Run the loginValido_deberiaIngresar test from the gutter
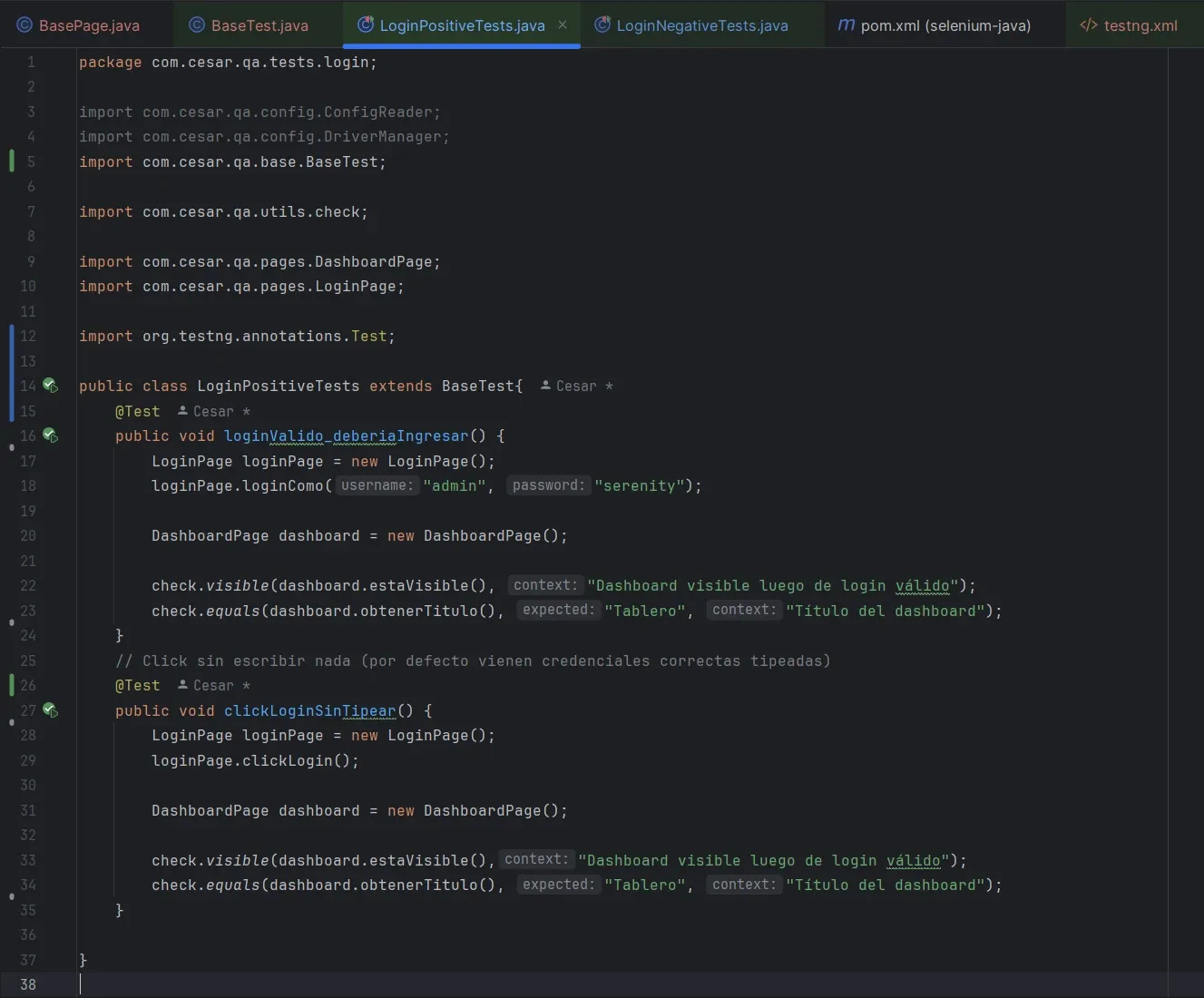1204x998 pixels. [51, 435]
